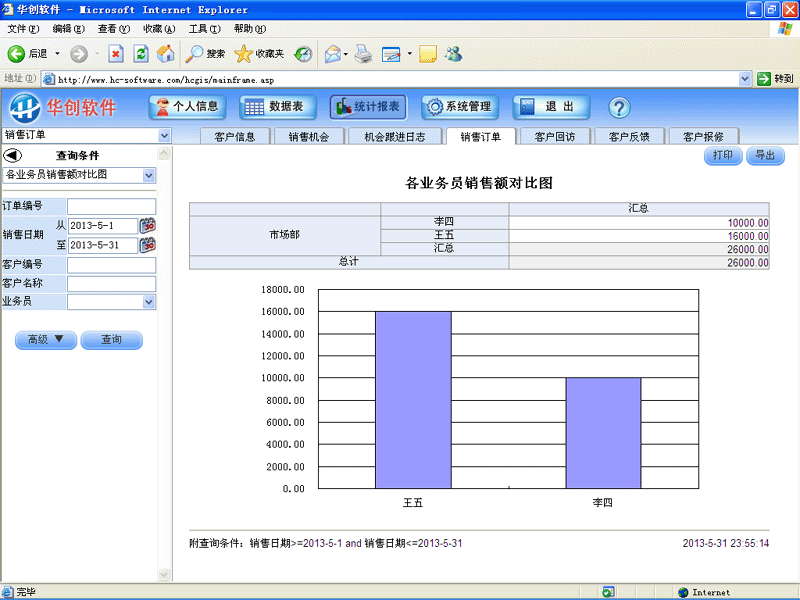Open calendar picker for end date
800x600 pixels.
click(x=147, y=245)
